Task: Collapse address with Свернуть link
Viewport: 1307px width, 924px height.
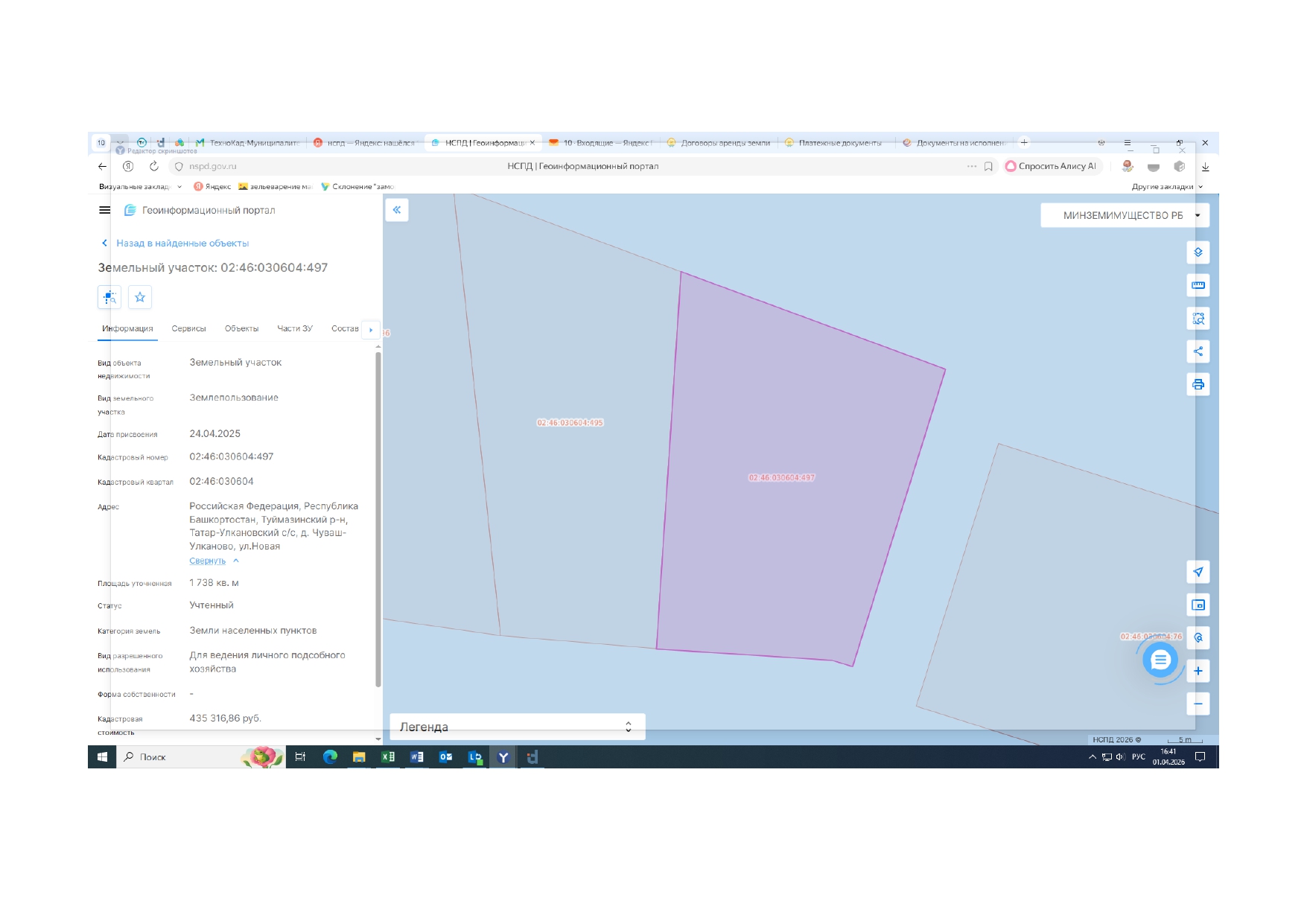Action: tap(208, 561)
